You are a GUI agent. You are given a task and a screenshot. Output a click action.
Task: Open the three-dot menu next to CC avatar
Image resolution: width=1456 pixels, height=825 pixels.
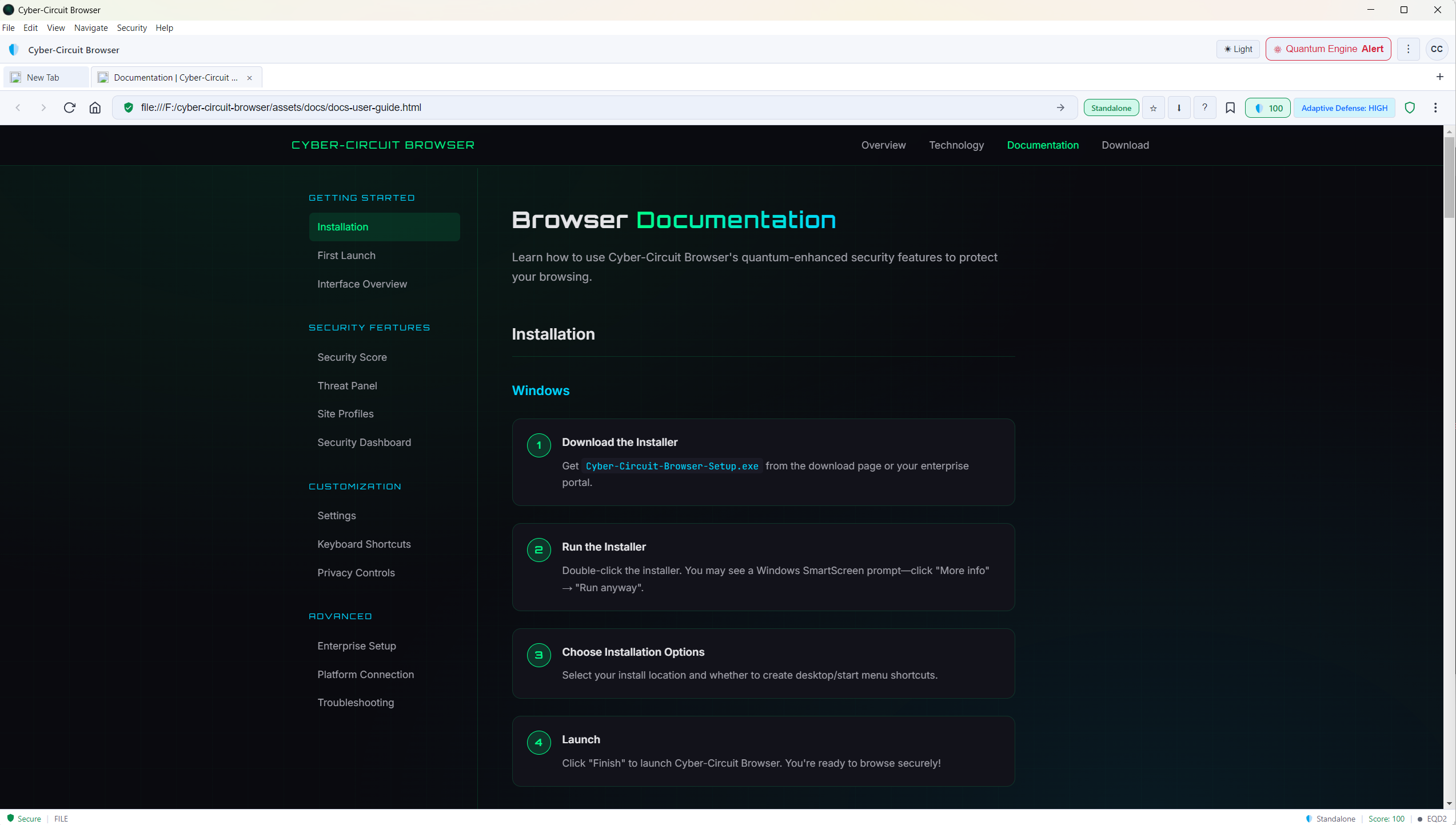1409,49
